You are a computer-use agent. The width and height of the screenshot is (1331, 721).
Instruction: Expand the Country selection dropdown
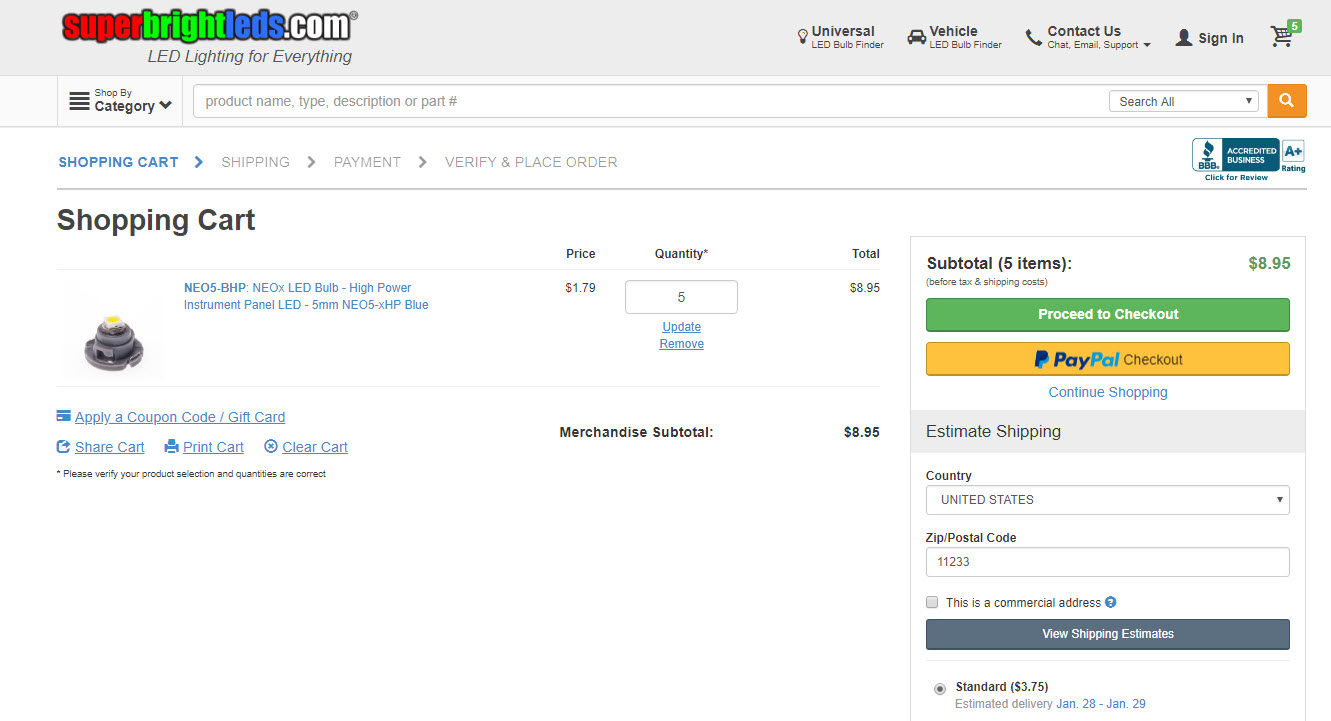(x=1107, y=500)
